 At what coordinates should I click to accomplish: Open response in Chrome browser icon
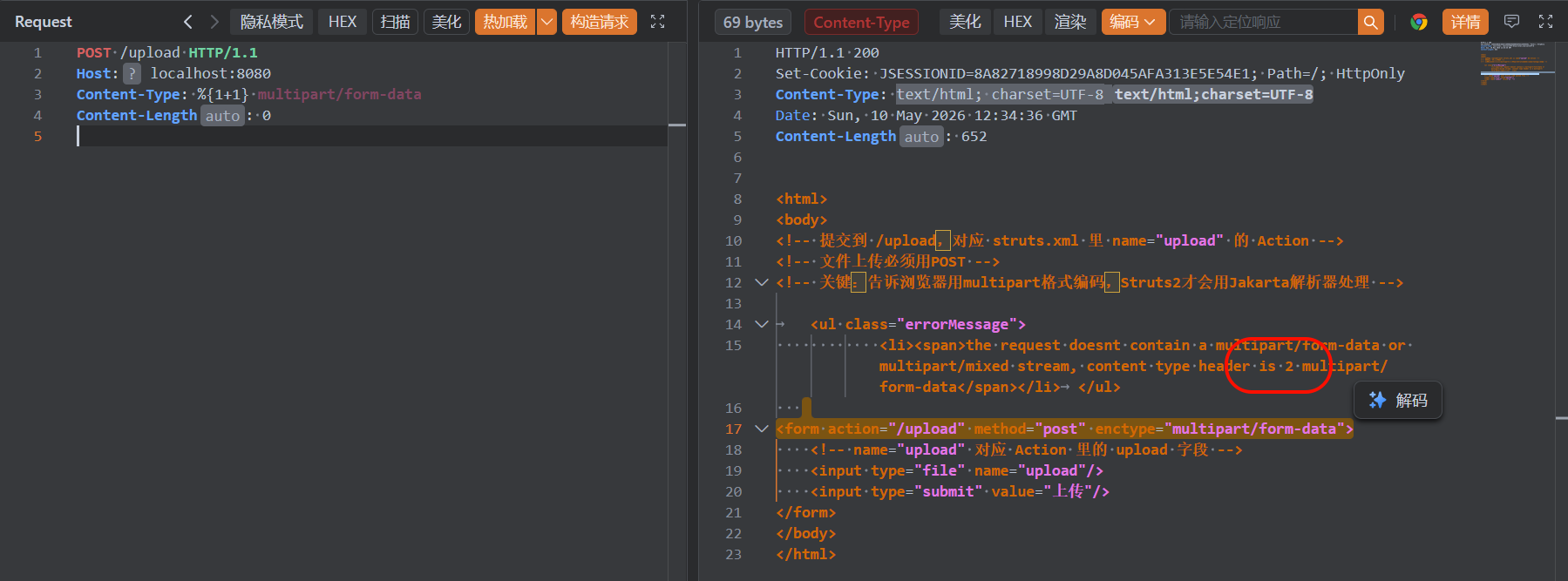click(1419, 22)
